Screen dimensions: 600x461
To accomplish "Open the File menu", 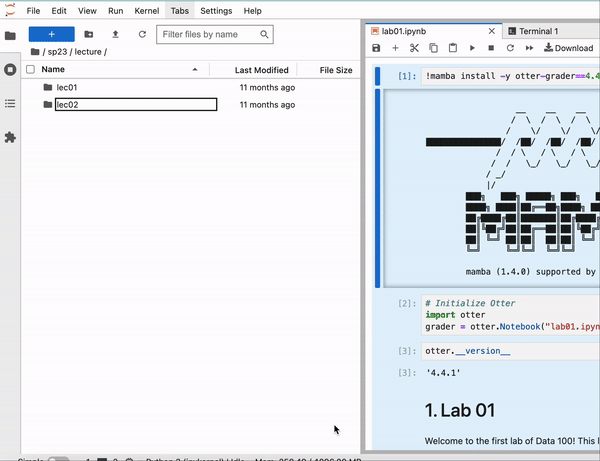I will (33, 11).
